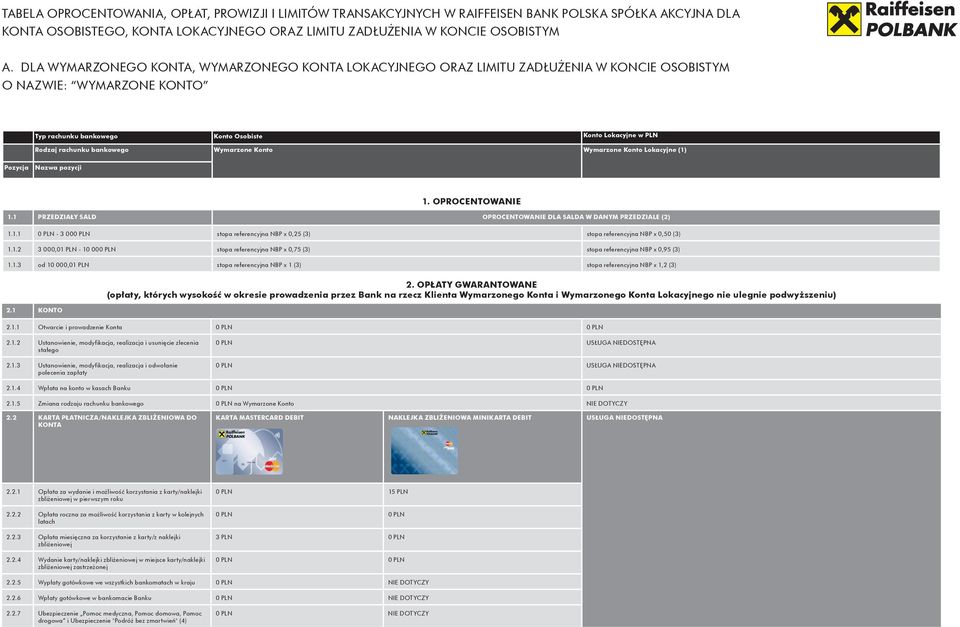Click 'Zmiana rodzaju rachunku bankowego' row label
Image resolution: width=960 pixels, height=627 pixels.
coord(91,404)
